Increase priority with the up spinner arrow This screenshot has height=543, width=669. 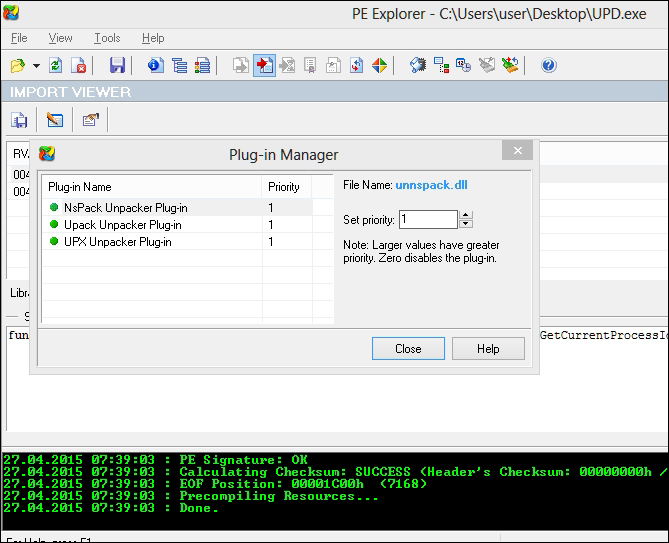click(x=466, y=214)
